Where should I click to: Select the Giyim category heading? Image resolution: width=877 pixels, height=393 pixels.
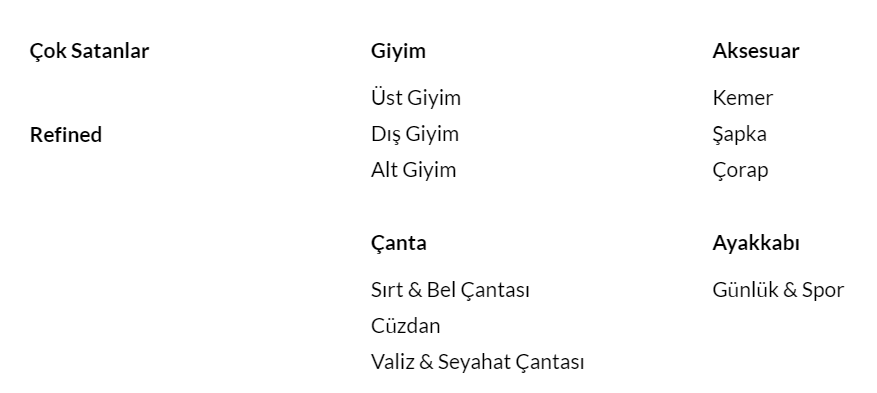(x=398, y=51)
